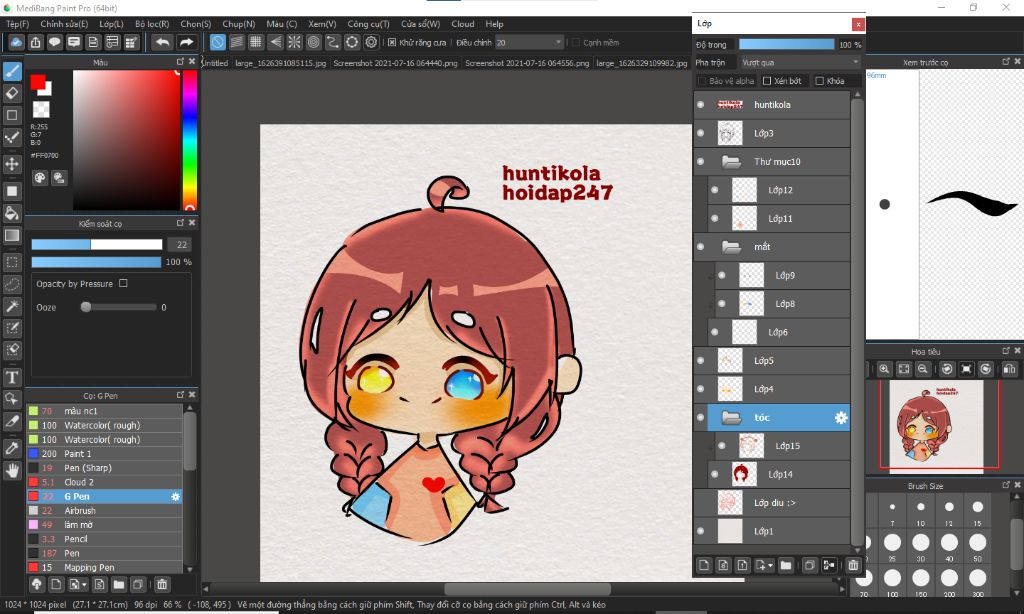The image size is (1024, 614).
Task: Select the Move tool
Action: (12, 163)
